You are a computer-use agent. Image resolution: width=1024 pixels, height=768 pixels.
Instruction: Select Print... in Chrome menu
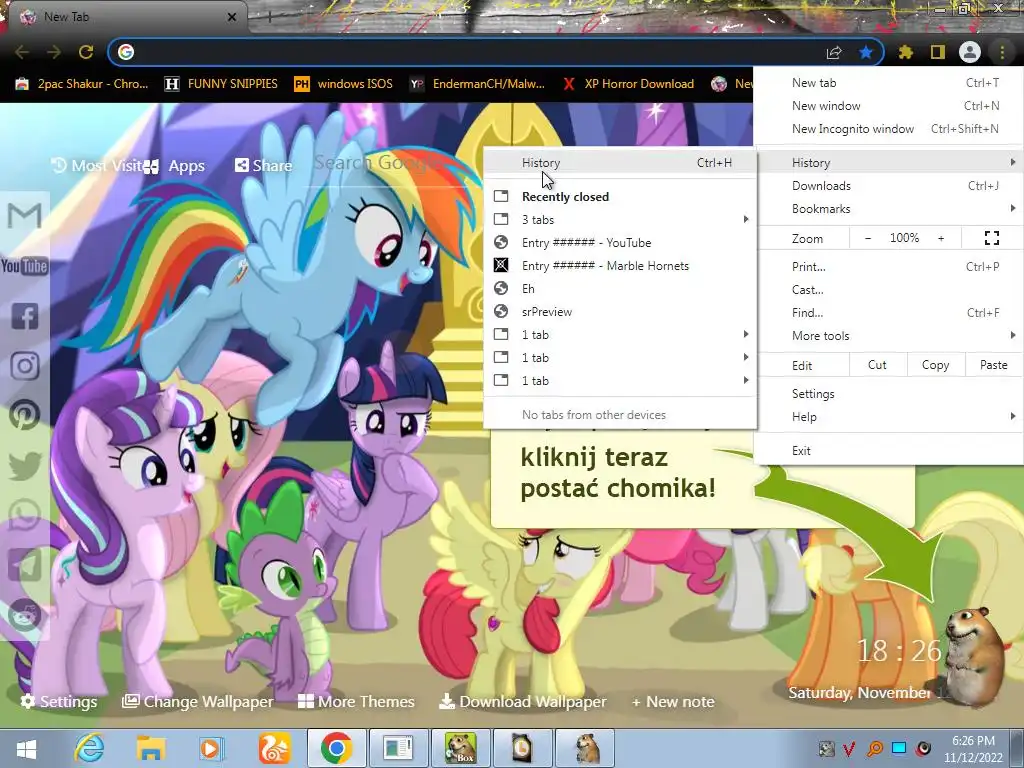click(x=889, y=266)
